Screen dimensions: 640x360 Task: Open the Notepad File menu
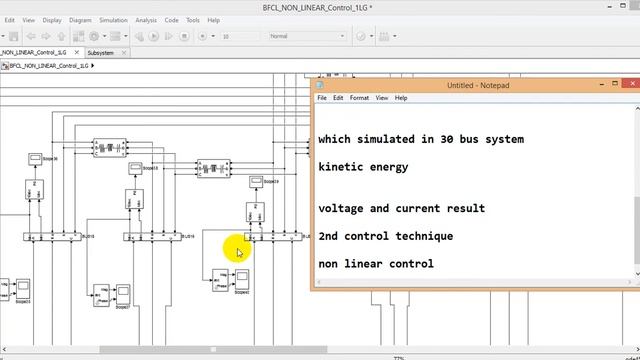[x=322, y=98]
